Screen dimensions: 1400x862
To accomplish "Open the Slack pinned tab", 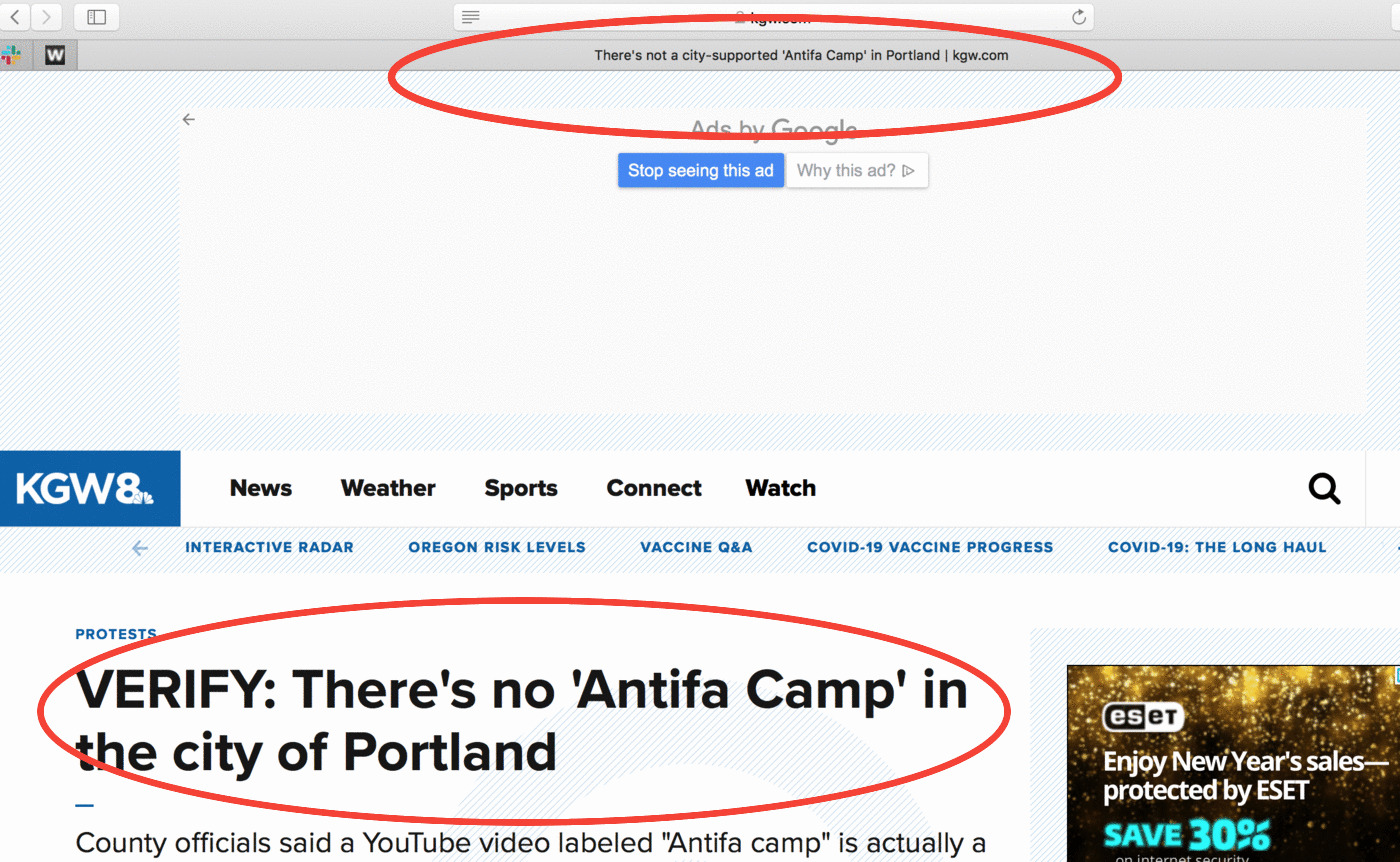I will (11, 55).
